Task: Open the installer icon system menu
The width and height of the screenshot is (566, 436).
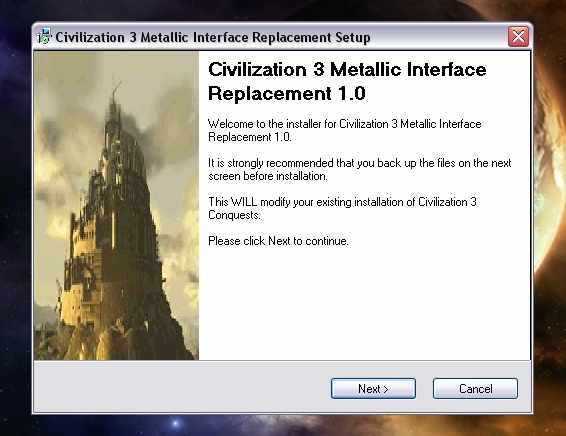Action: pyautogui.click(x=44, y=37)
